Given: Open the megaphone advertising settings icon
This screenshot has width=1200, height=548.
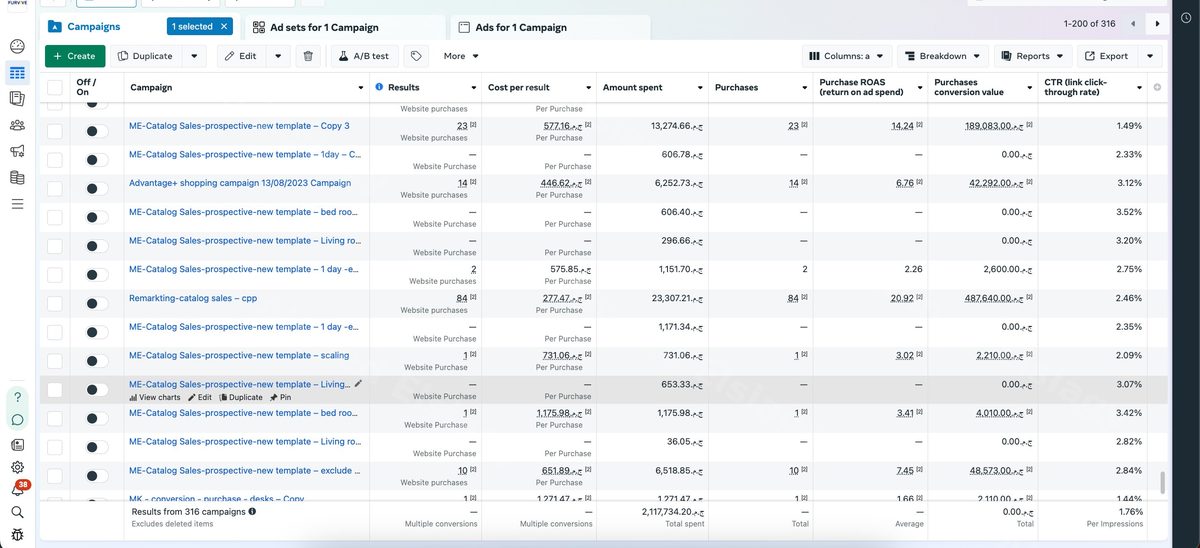Looking at the screenshot, I should click(17, 151).
